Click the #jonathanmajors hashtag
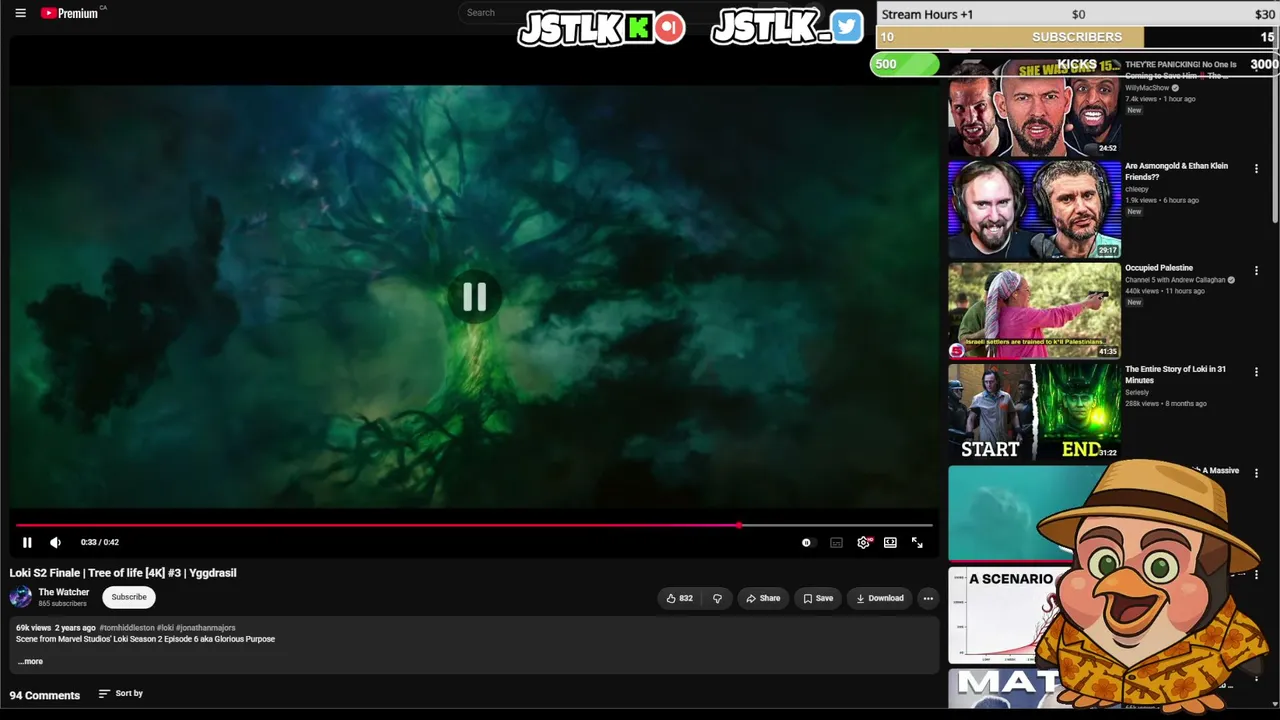 point(206,628)
